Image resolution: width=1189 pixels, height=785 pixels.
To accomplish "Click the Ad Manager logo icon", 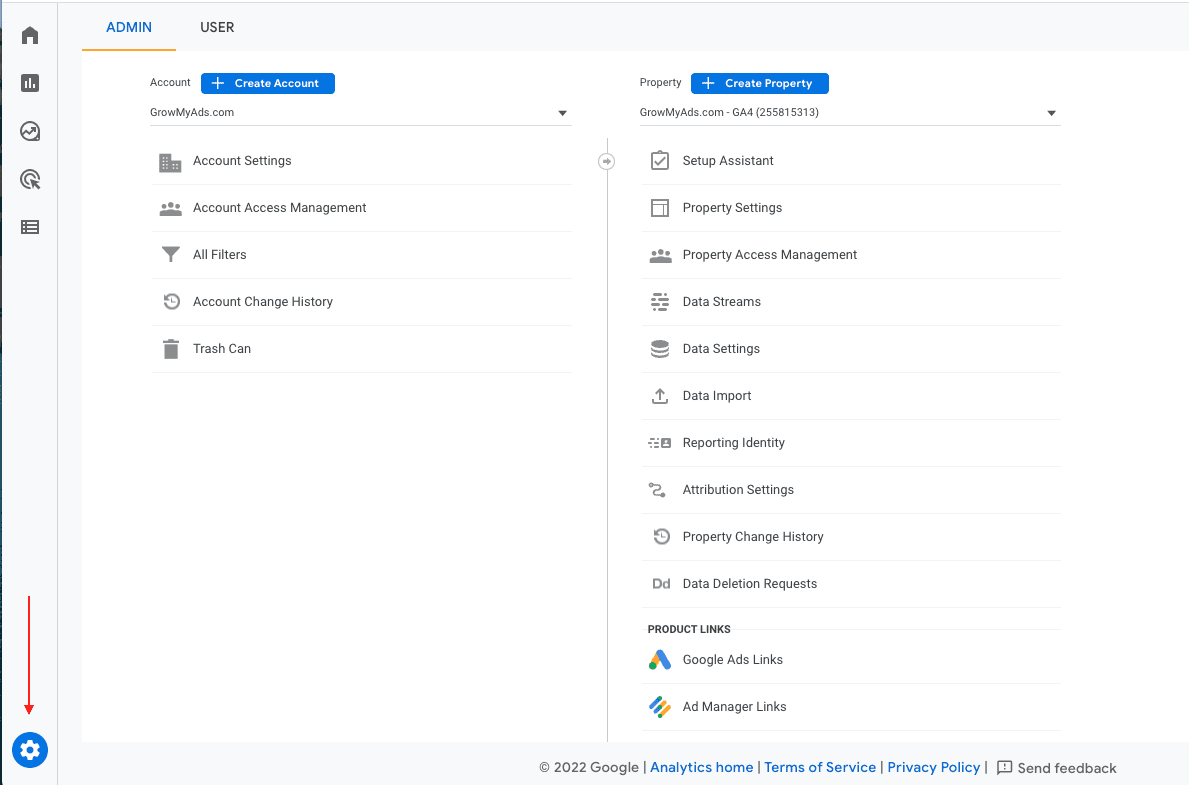I will pos(660,707).
